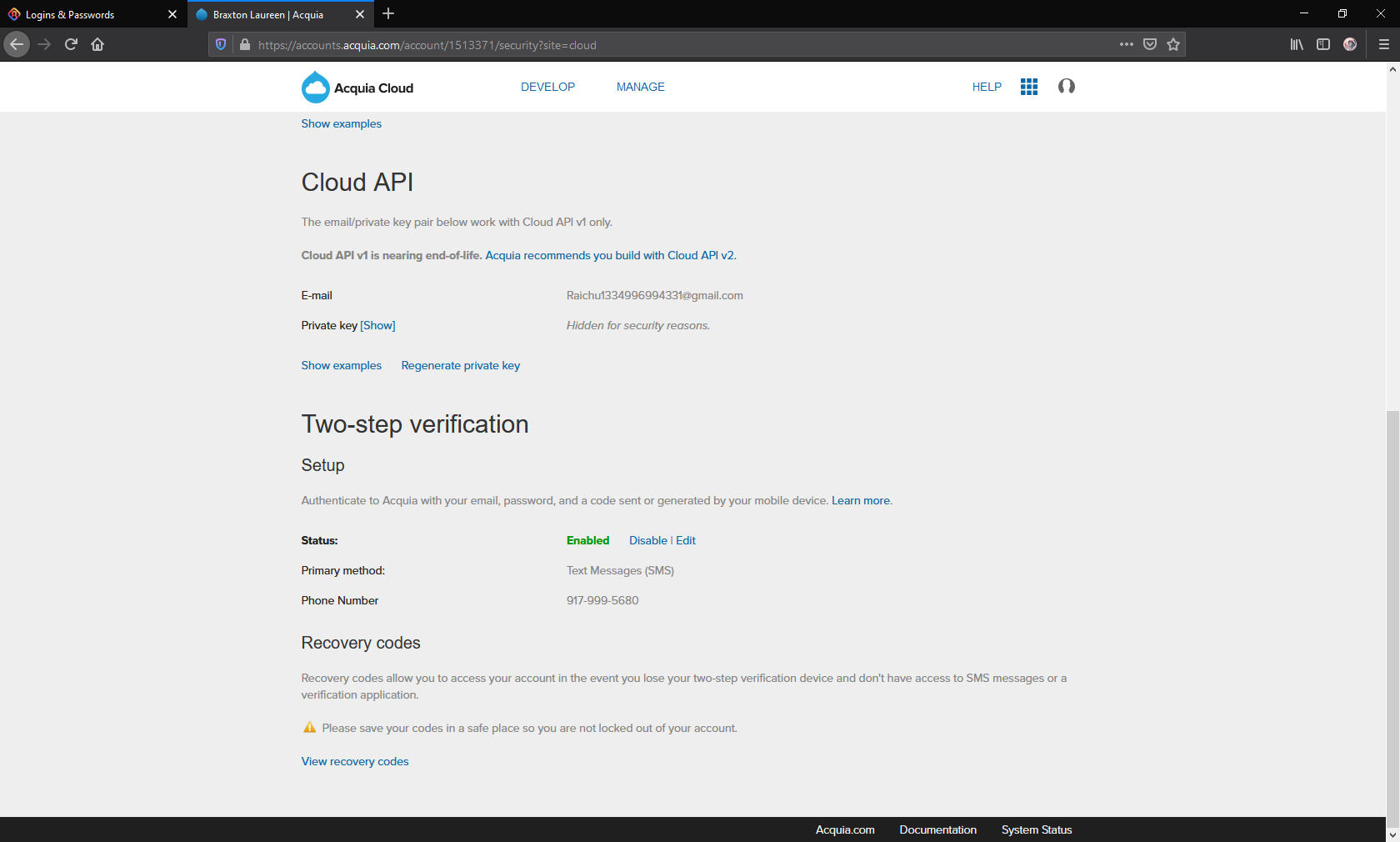
Task: Open the apps grid icon
Action: [x=1029, y=87]
